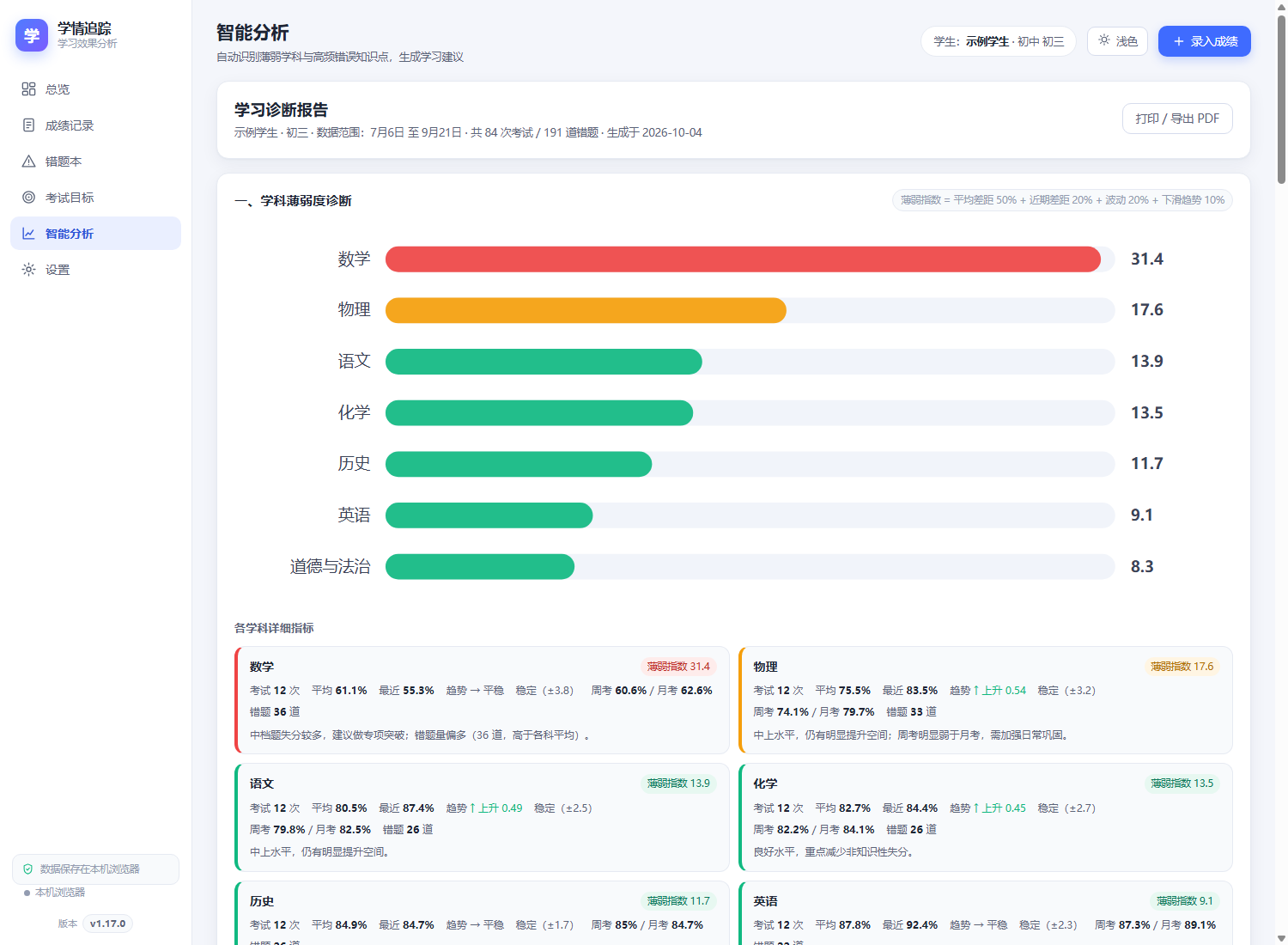
Task: Click the 设置 gear icon in sidebar
Action: 28,270
